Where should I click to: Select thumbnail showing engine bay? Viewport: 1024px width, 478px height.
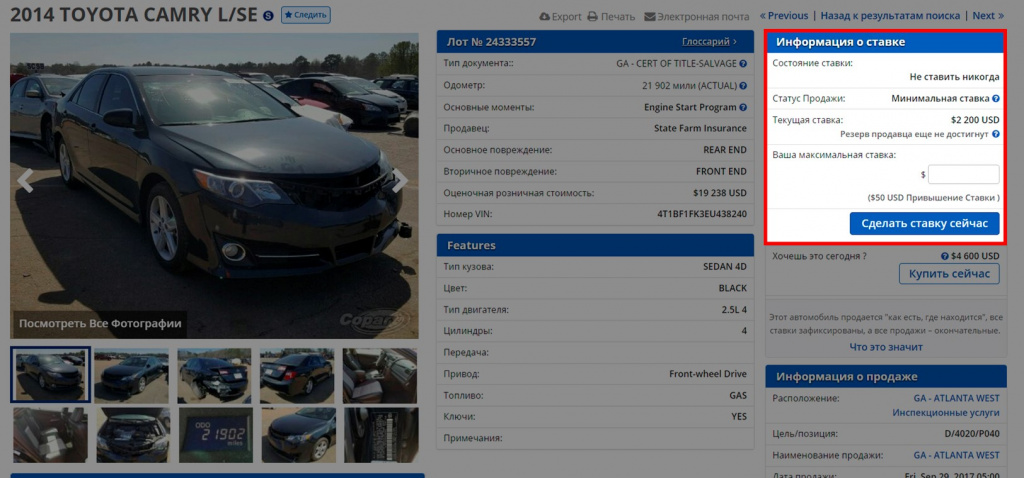point(133,435)
